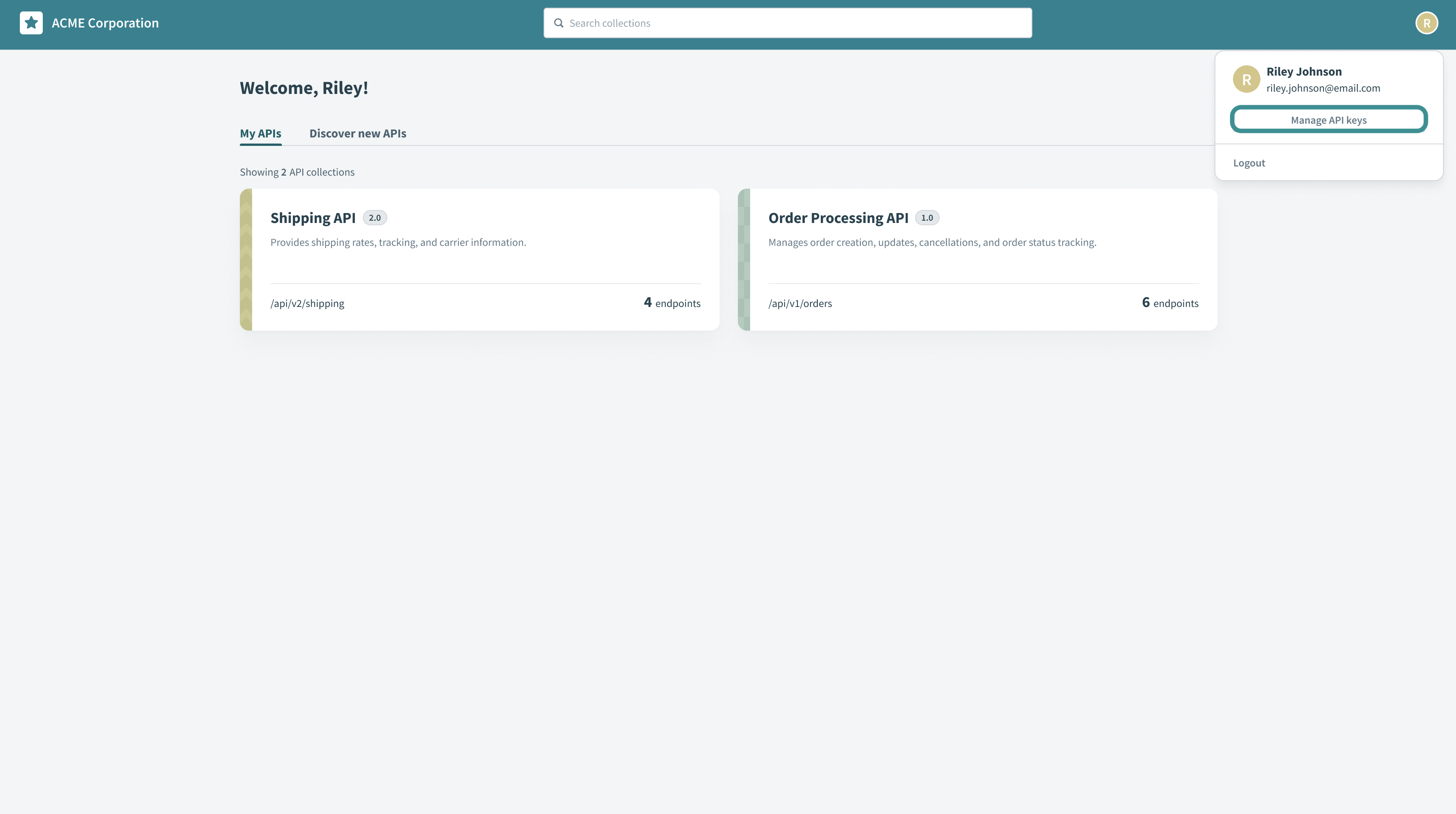Click the ACME Corporation star logo
This screenshot has height=814, width=1456.
coord(31,23)
